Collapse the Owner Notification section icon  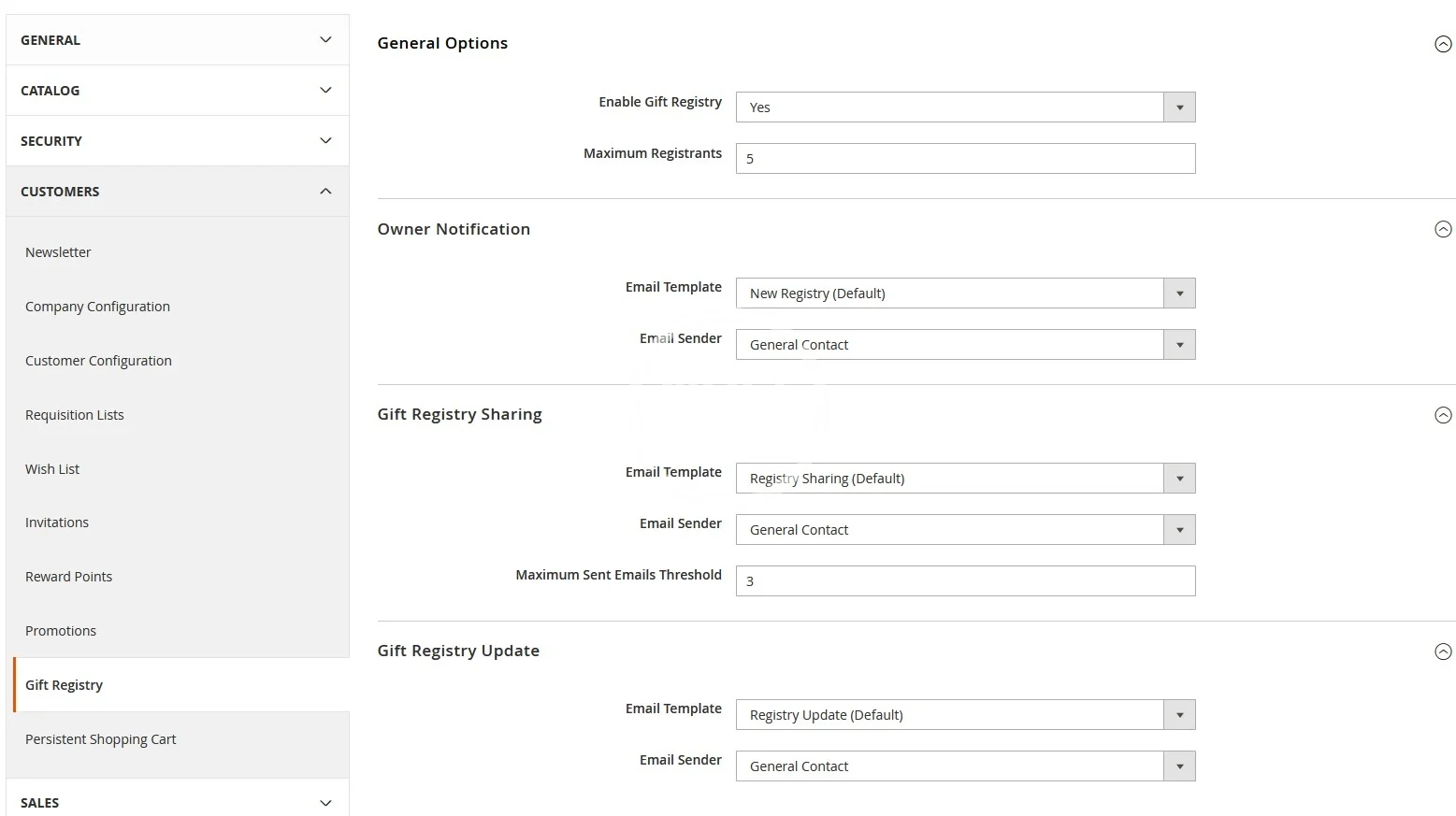tap(1443, 230)
